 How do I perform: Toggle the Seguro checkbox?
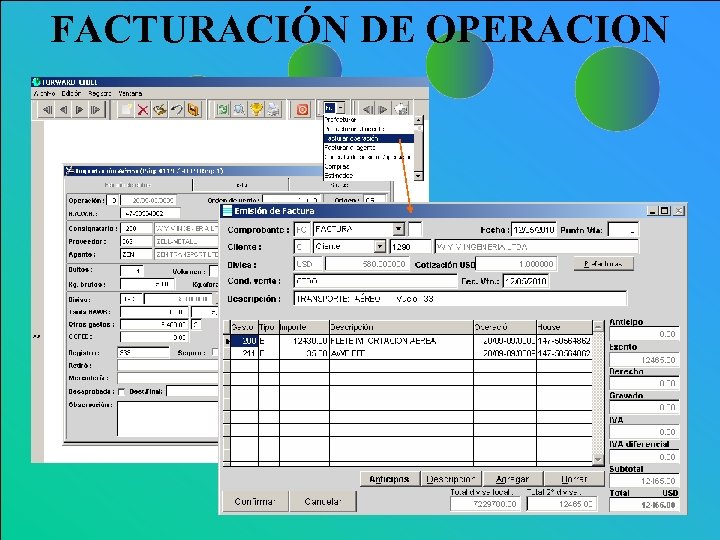(214, 353)
